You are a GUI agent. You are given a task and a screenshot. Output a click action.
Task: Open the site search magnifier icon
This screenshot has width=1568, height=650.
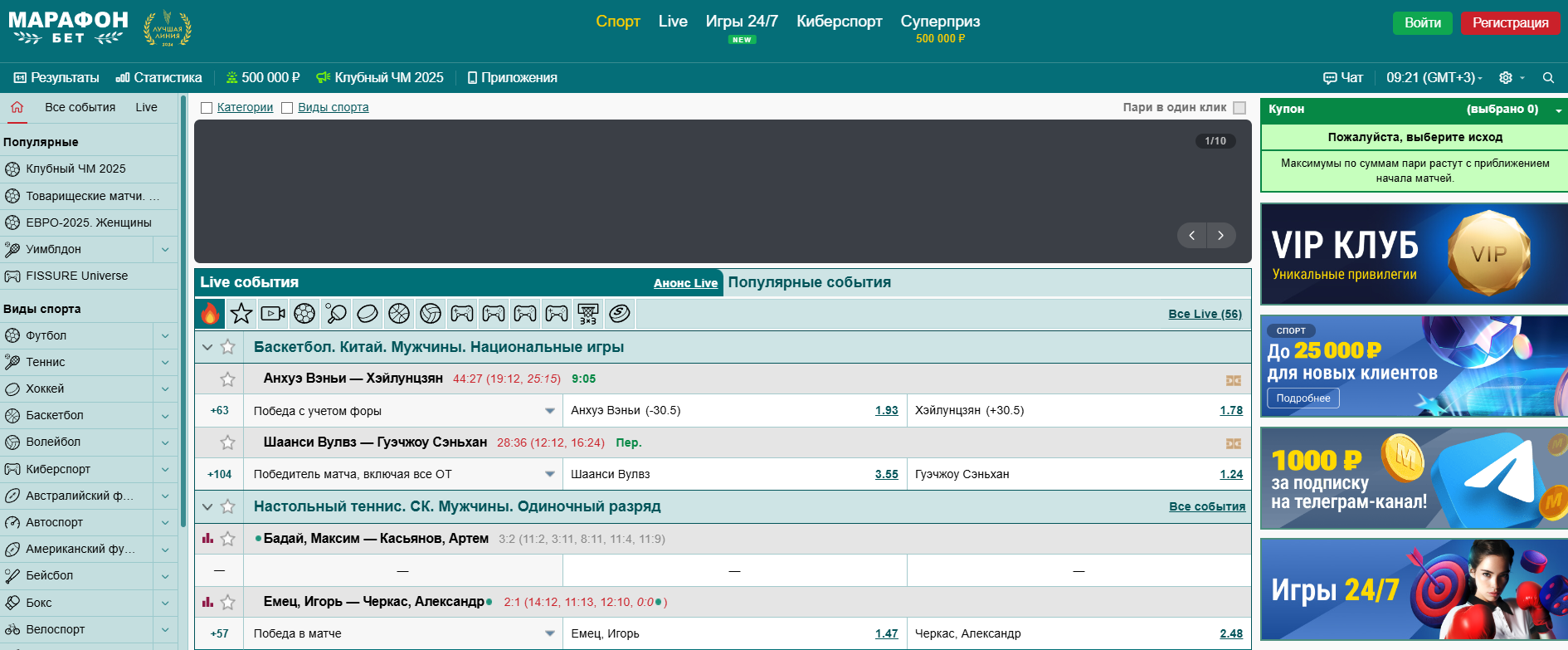[x=1548, y=78]
